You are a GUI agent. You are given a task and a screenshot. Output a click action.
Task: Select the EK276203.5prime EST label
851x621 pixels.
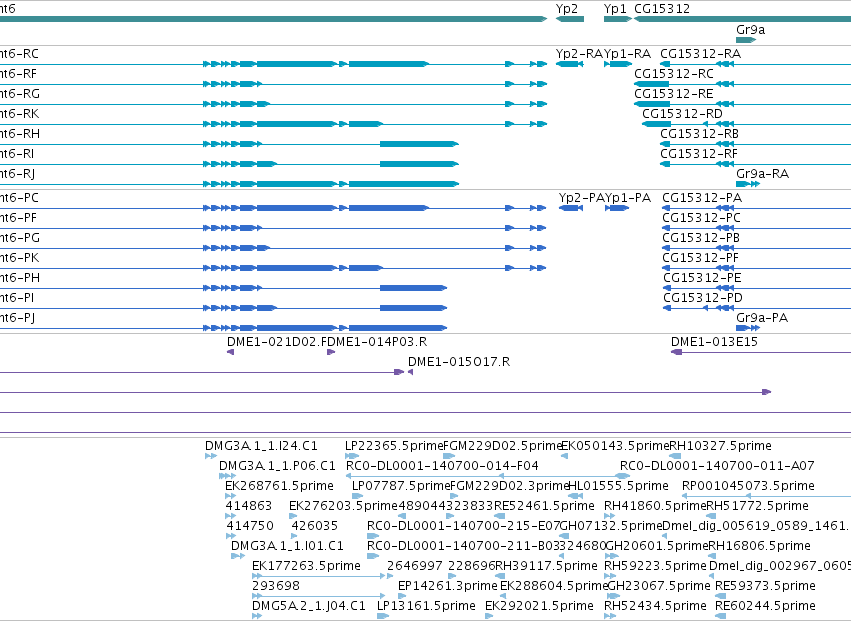pyautogui.click(x=344, y=506)
